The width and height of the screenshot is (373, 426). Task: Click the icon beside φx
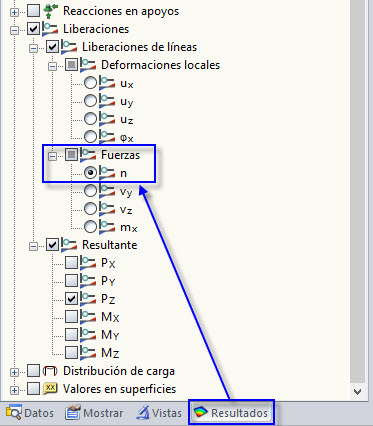coord(107,137)
